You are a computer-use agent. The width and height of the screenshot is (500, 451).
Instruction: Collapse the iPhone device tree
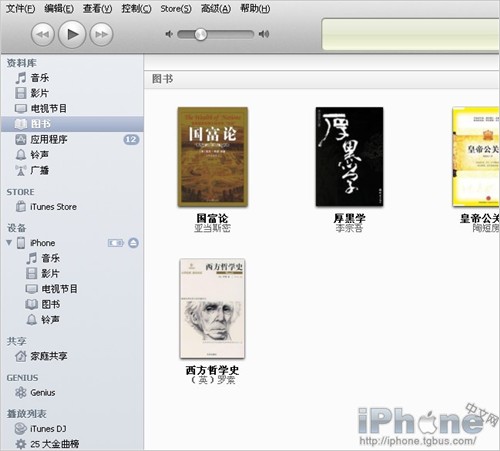pos(9,242)
